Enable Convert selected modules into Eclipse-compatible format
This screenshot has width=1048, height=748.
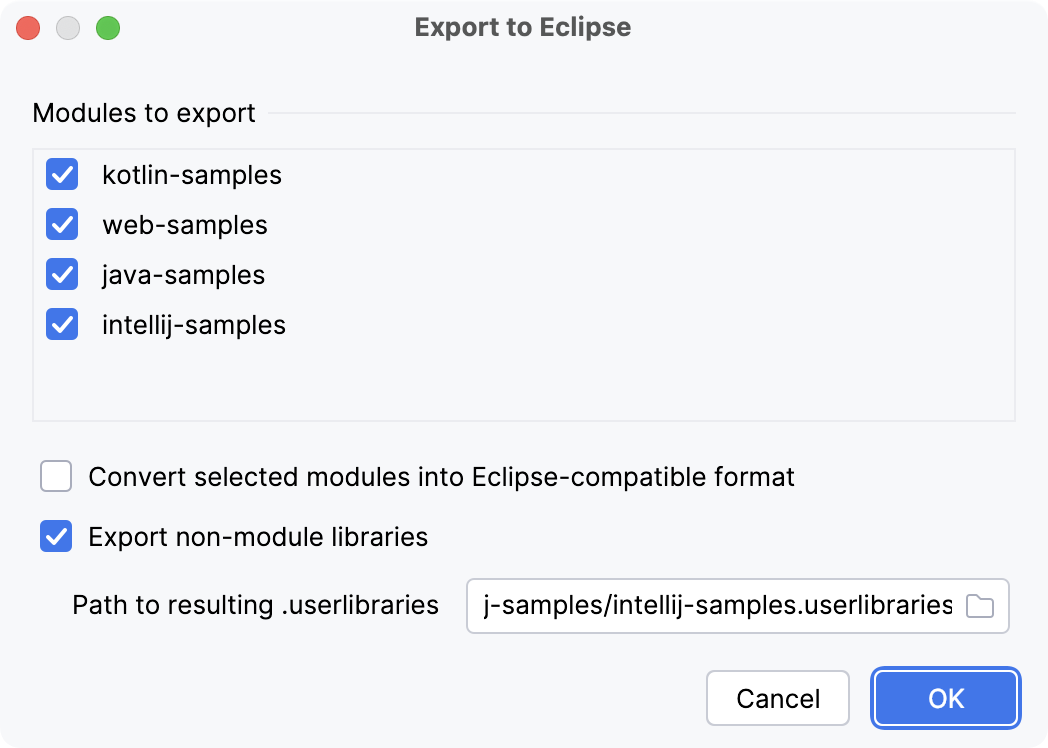pyautogui.click(x=56, y=477)
